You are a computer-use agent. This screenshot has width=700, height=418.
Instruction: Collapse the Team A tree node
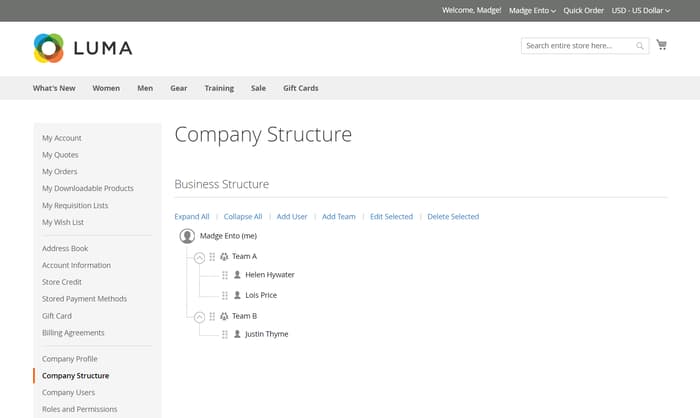(199, 257)
